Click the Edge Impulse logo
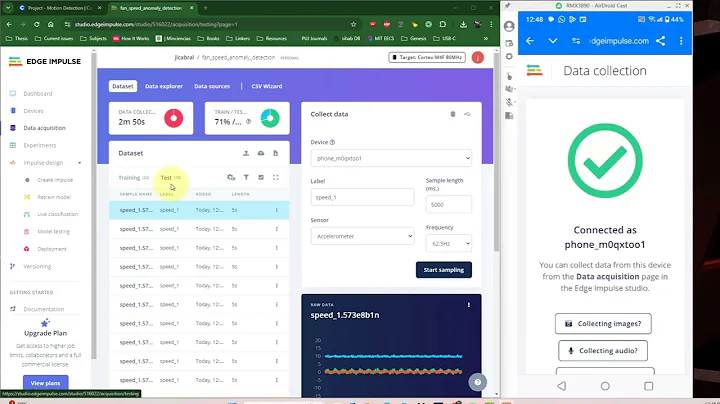 (45, 62)
